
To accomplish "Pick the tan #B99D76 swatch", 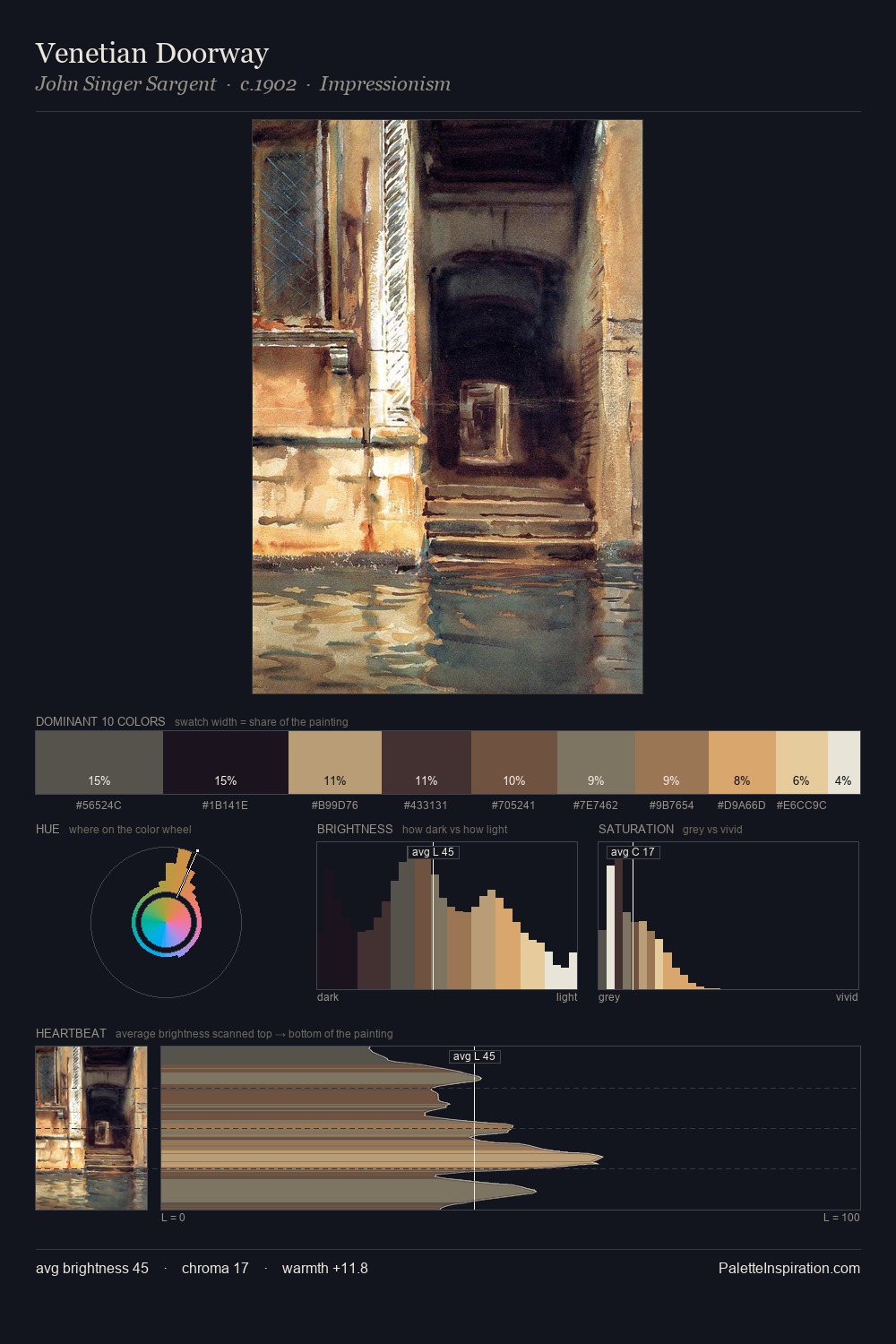I will (335, 762).
